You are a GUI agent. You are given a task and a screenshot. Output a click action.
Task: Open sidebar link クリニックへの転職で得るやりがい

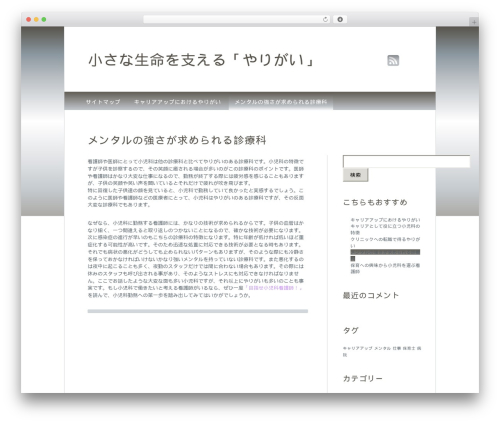click(x=385, y=242)
